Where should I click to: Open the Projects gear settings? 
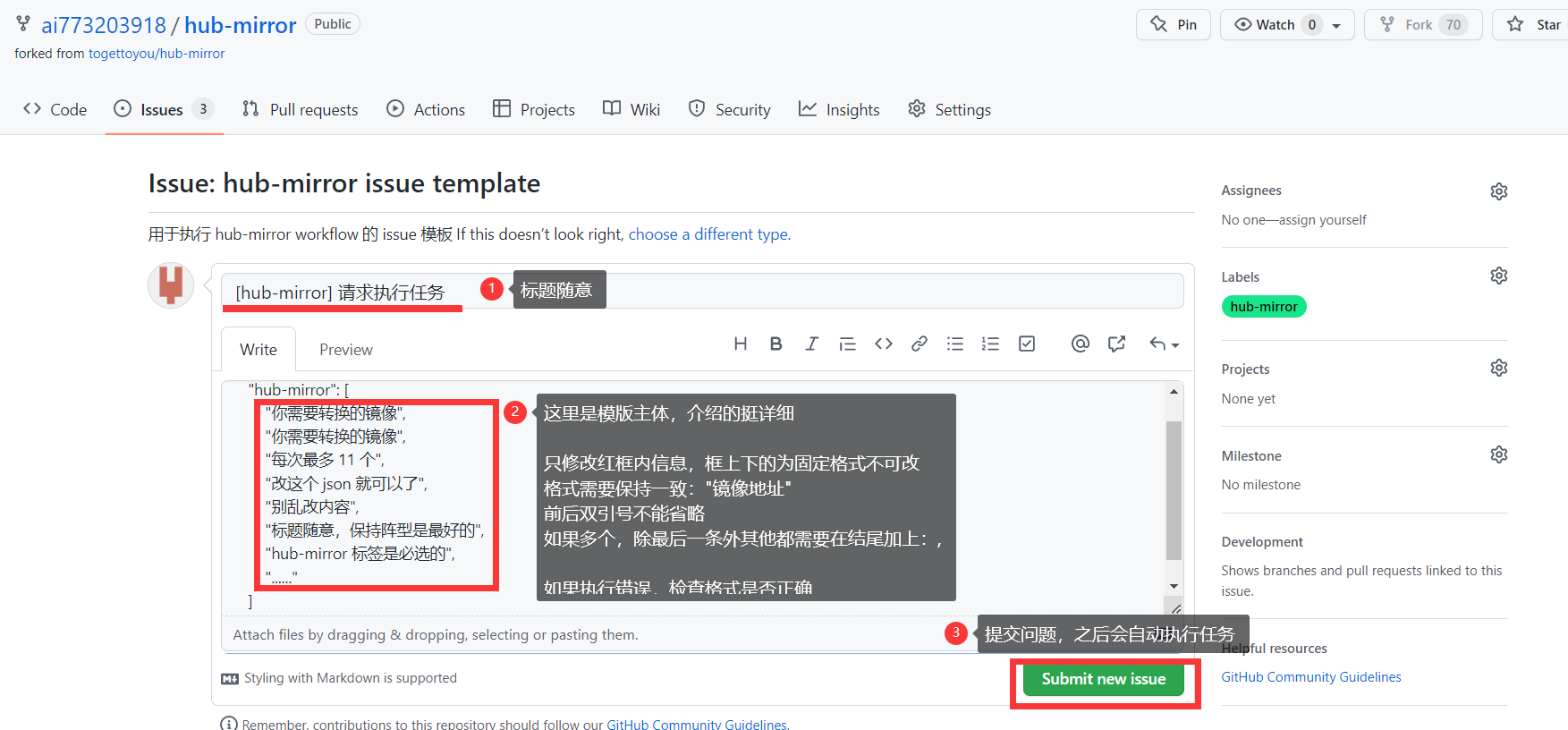click(1499, 368)
